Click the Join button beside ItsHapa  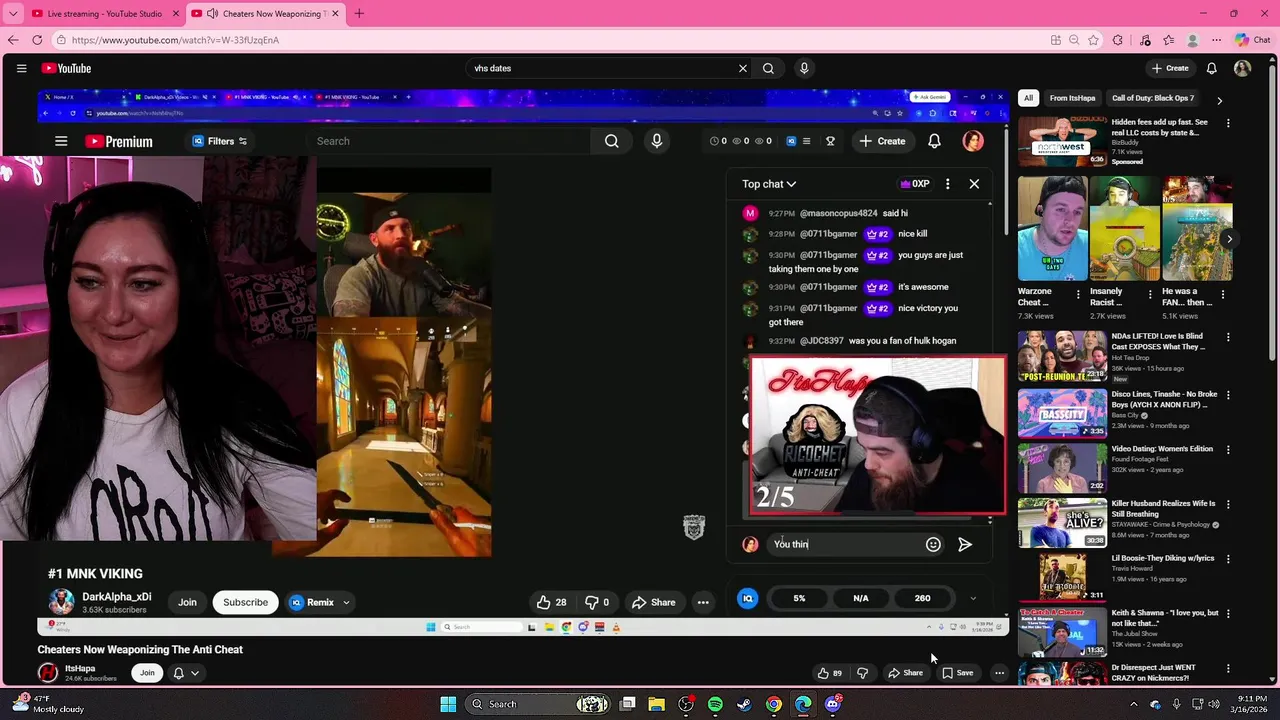[x=147, y=673]
